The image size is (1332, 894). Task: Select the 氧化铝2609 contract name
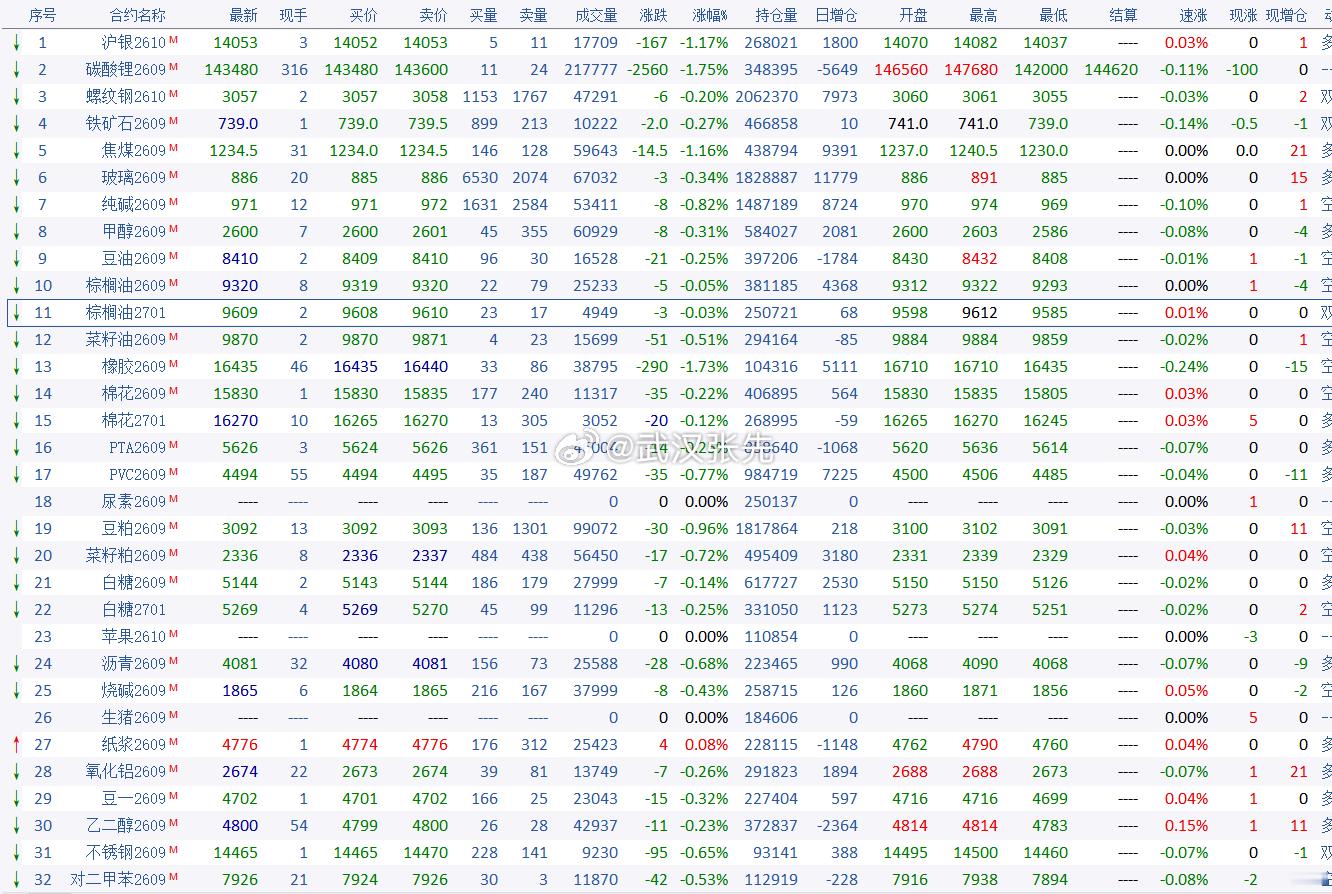pyautogui.click(x=125, y=771)
